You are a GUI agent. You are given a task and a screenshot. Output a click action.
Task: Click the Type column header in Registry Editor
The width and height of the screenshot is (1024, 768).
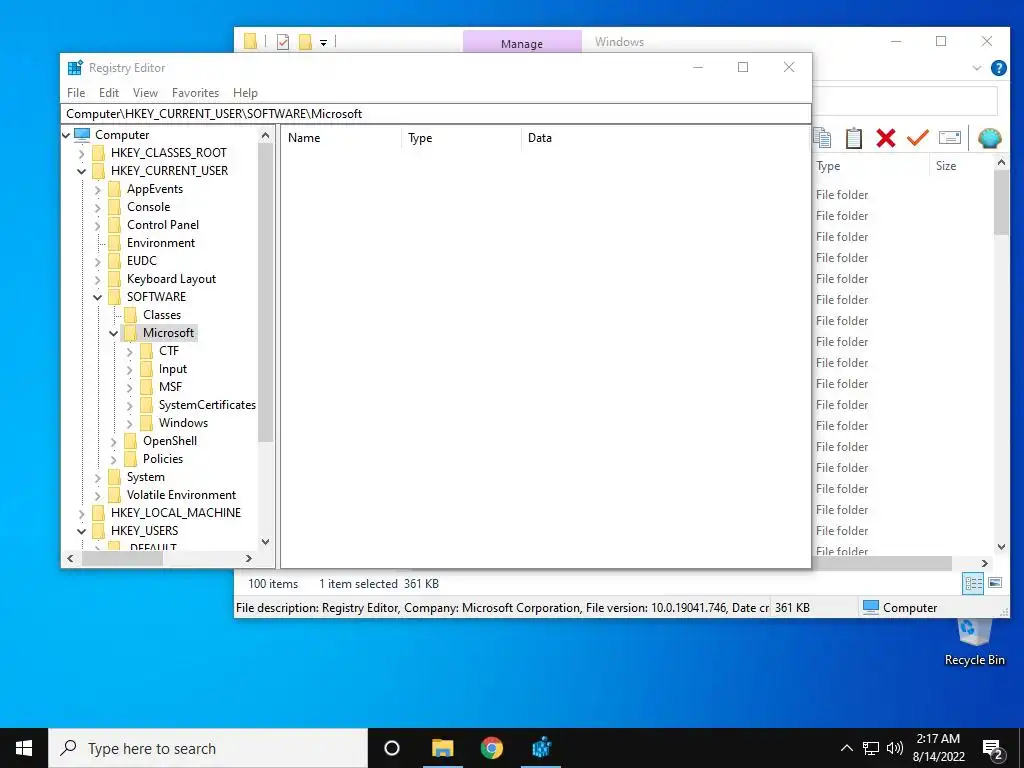[462, 138]
